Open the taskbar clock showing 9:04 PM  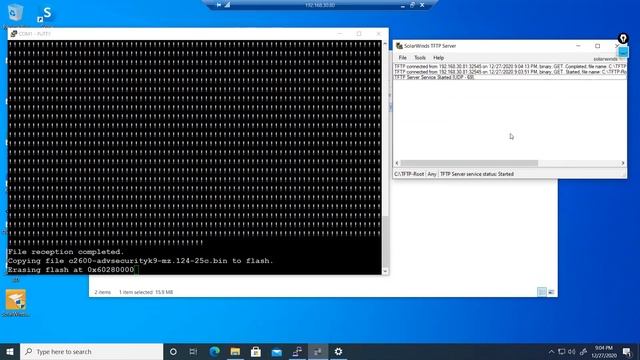[604, 351]
